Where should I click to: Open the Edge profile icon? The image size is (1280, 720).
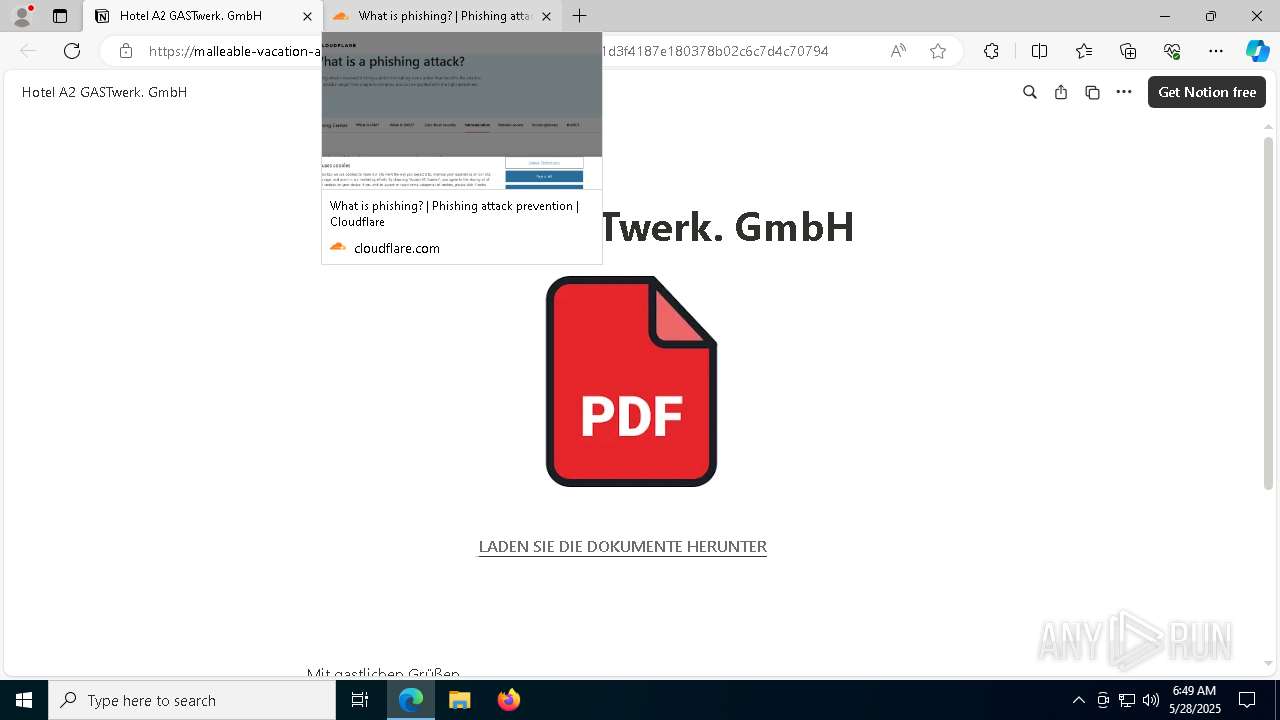[x=21, y=16]
